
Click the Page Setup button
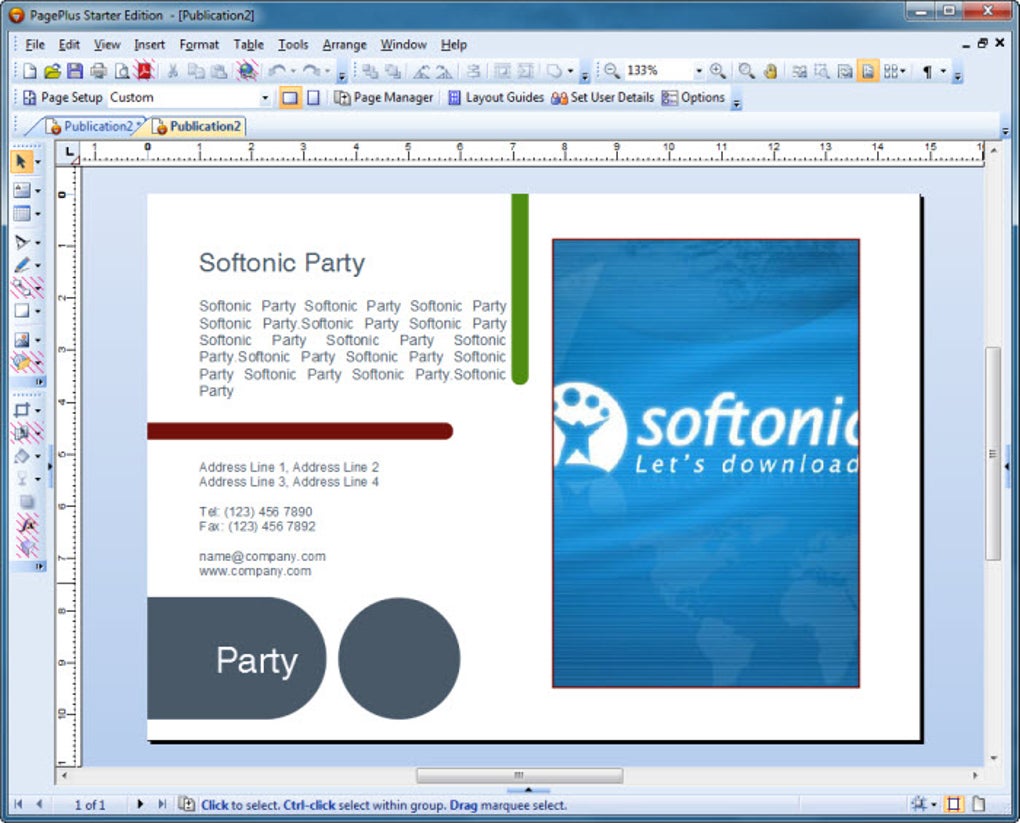coord(62,98)
